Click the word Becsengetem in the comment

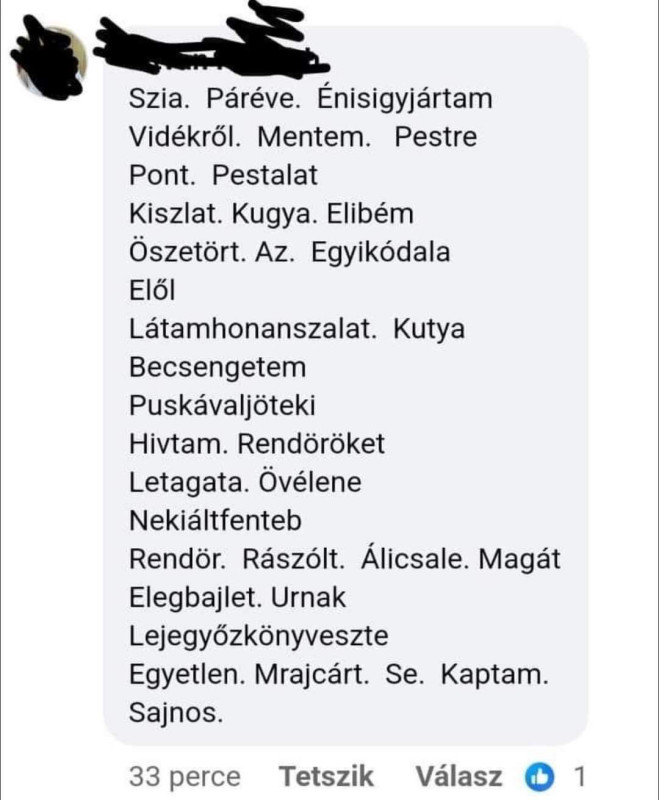[x=218, y=367]
